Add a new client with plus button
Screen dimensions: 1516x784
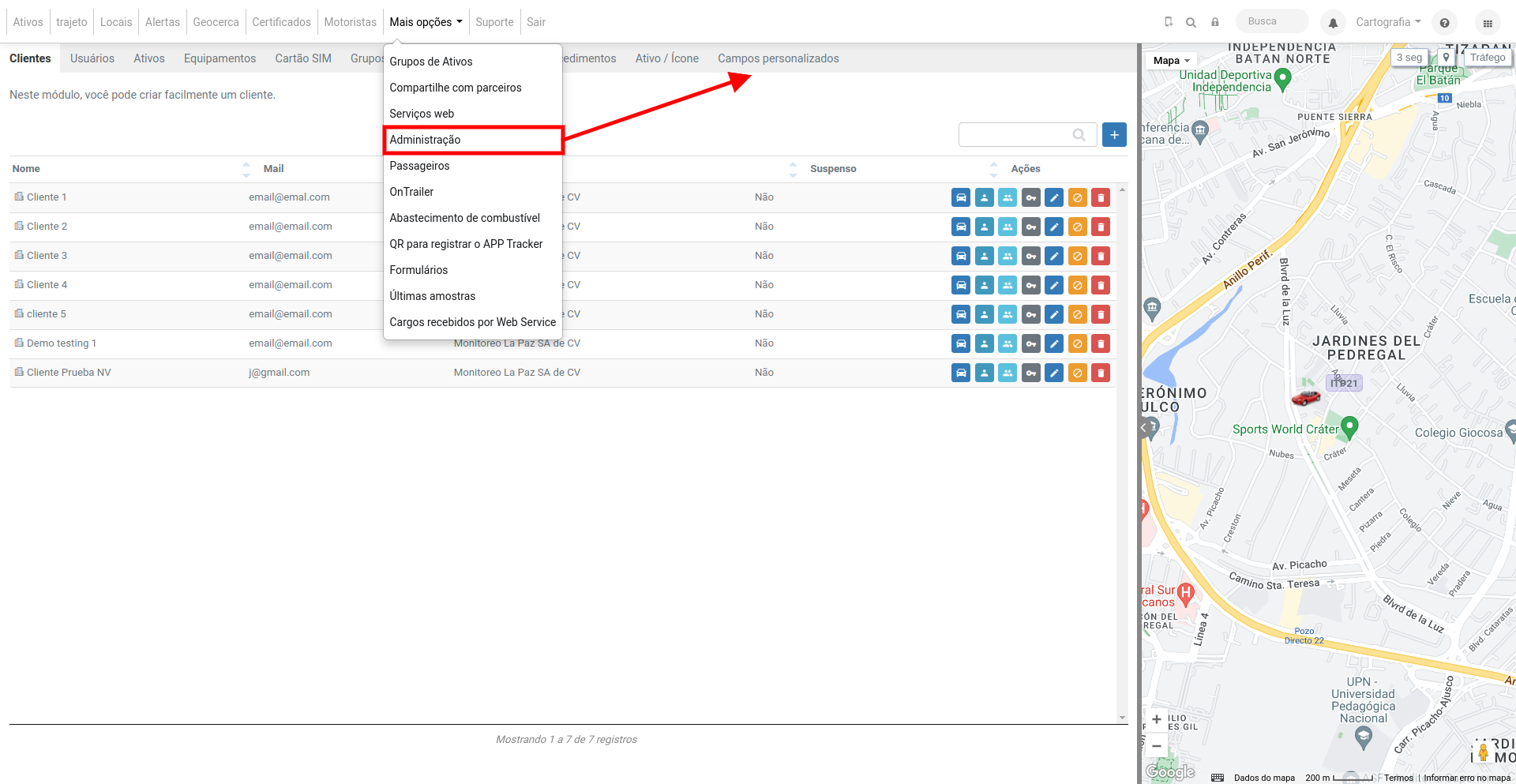(x=1114, y=135)
